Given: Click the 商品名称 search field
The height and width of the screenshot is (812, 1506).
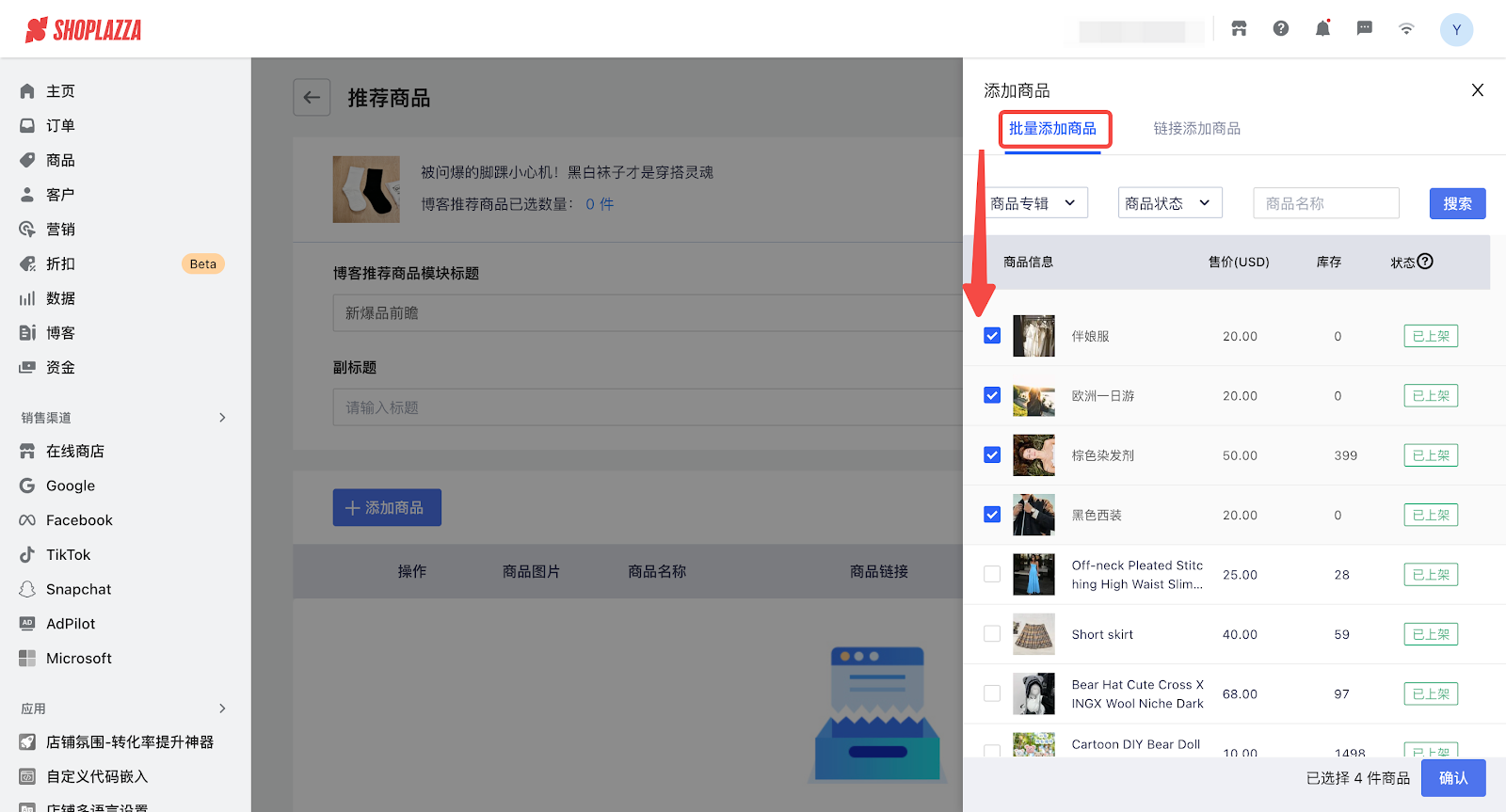Looking at the screenshot, I should (1325, 203).
